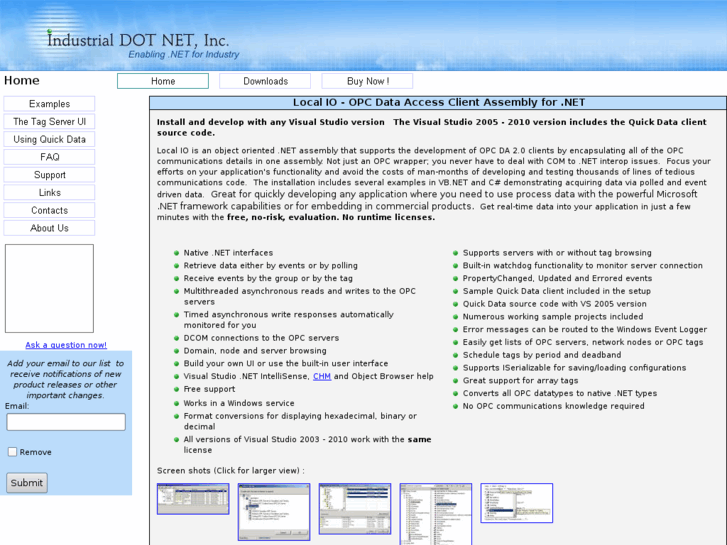Click 'Screen shots (Click for larger view)' caption

(x=230, y=471)
